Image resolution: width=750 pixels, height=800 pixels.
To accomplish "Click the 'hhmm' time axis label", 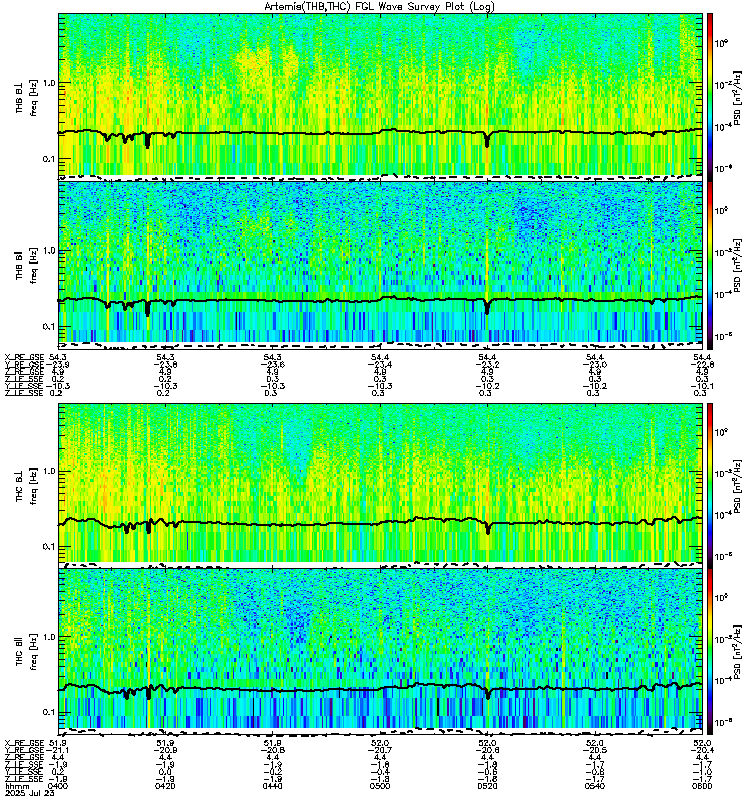I will tap(16, 786).
